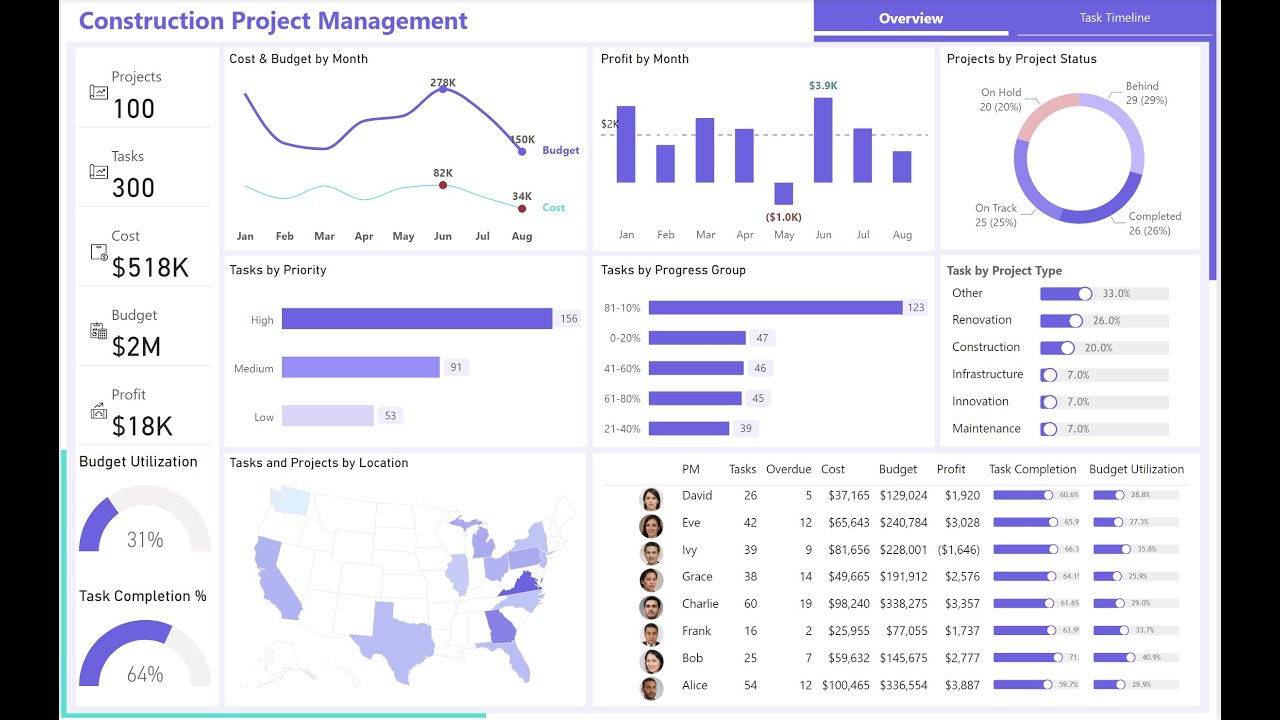Click Charlie's budget value $338,275
The image size is (1280, 720).
[x=903, y=604]
